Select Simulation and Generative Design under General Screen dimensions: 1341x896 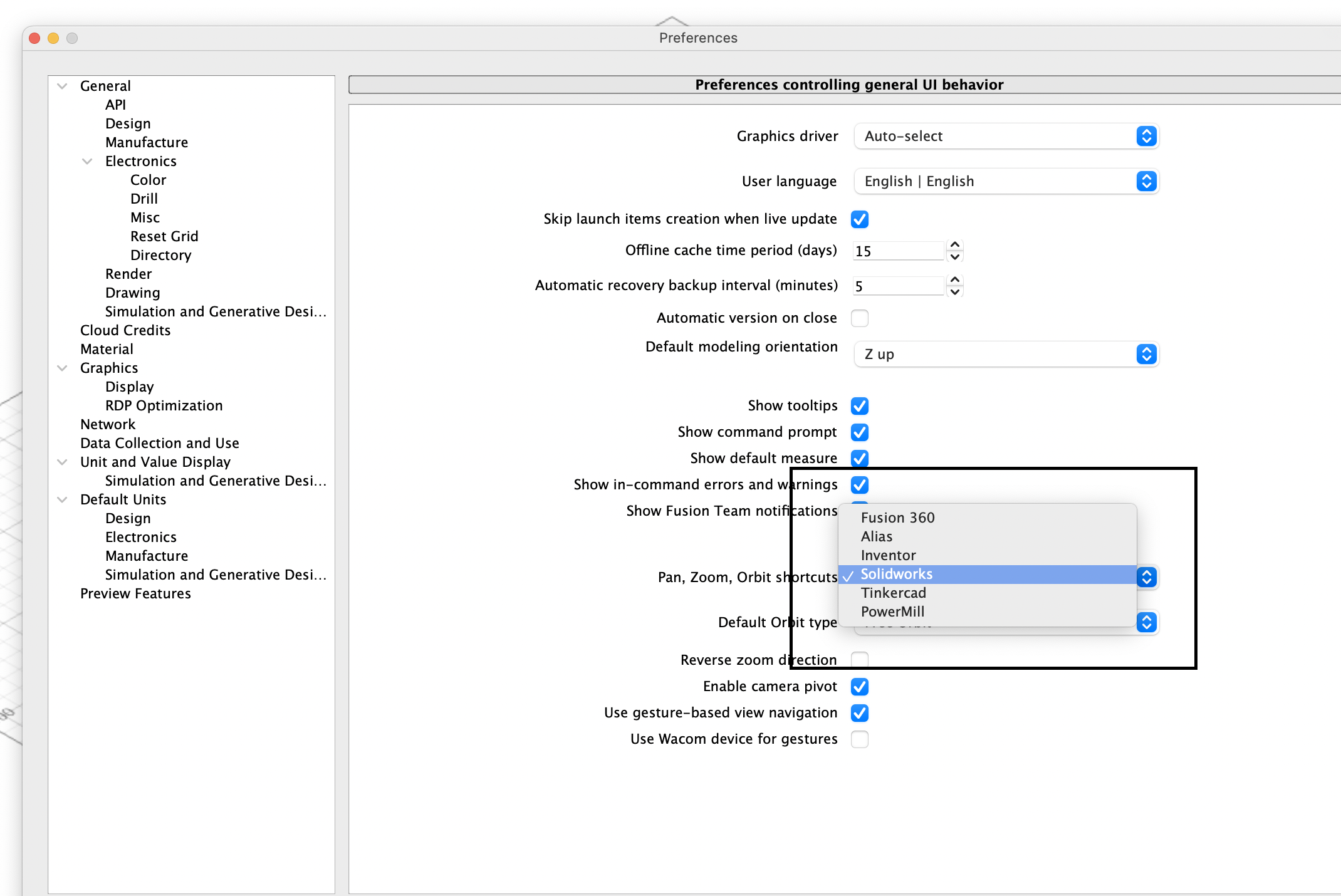click(216, 312)
